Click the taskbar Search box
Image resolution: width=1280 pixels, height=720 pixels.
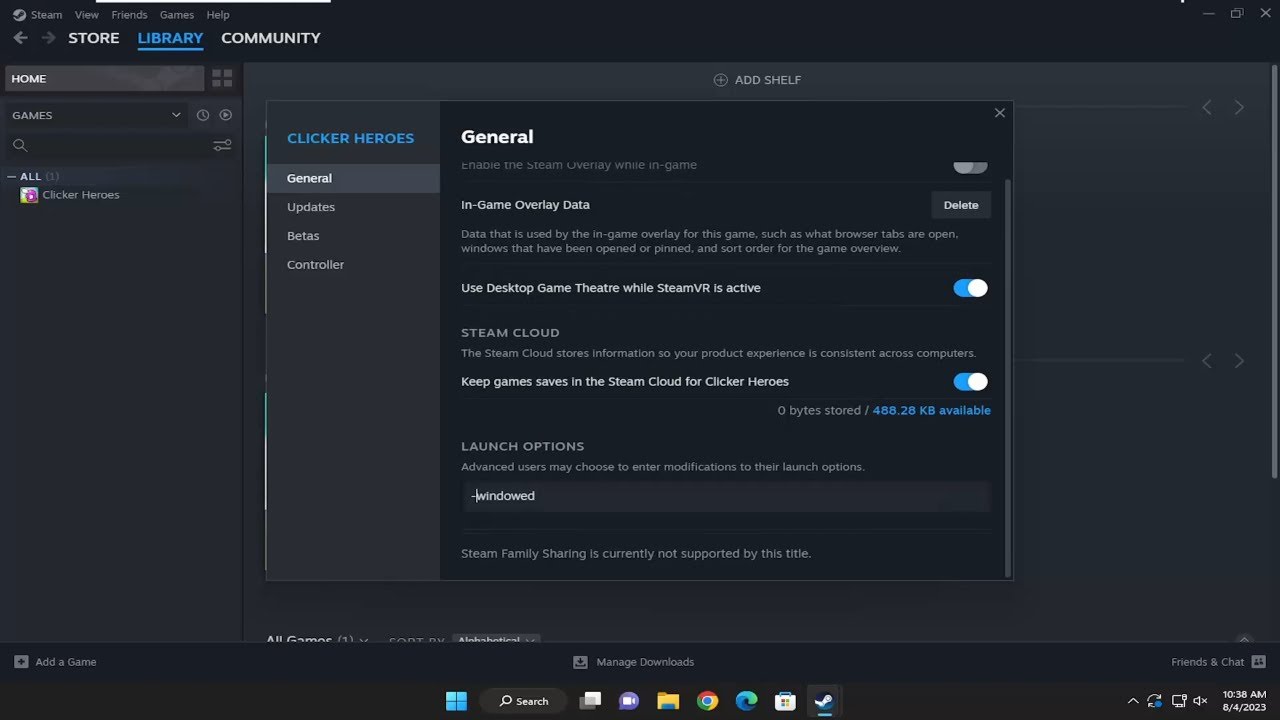point(523,701)
